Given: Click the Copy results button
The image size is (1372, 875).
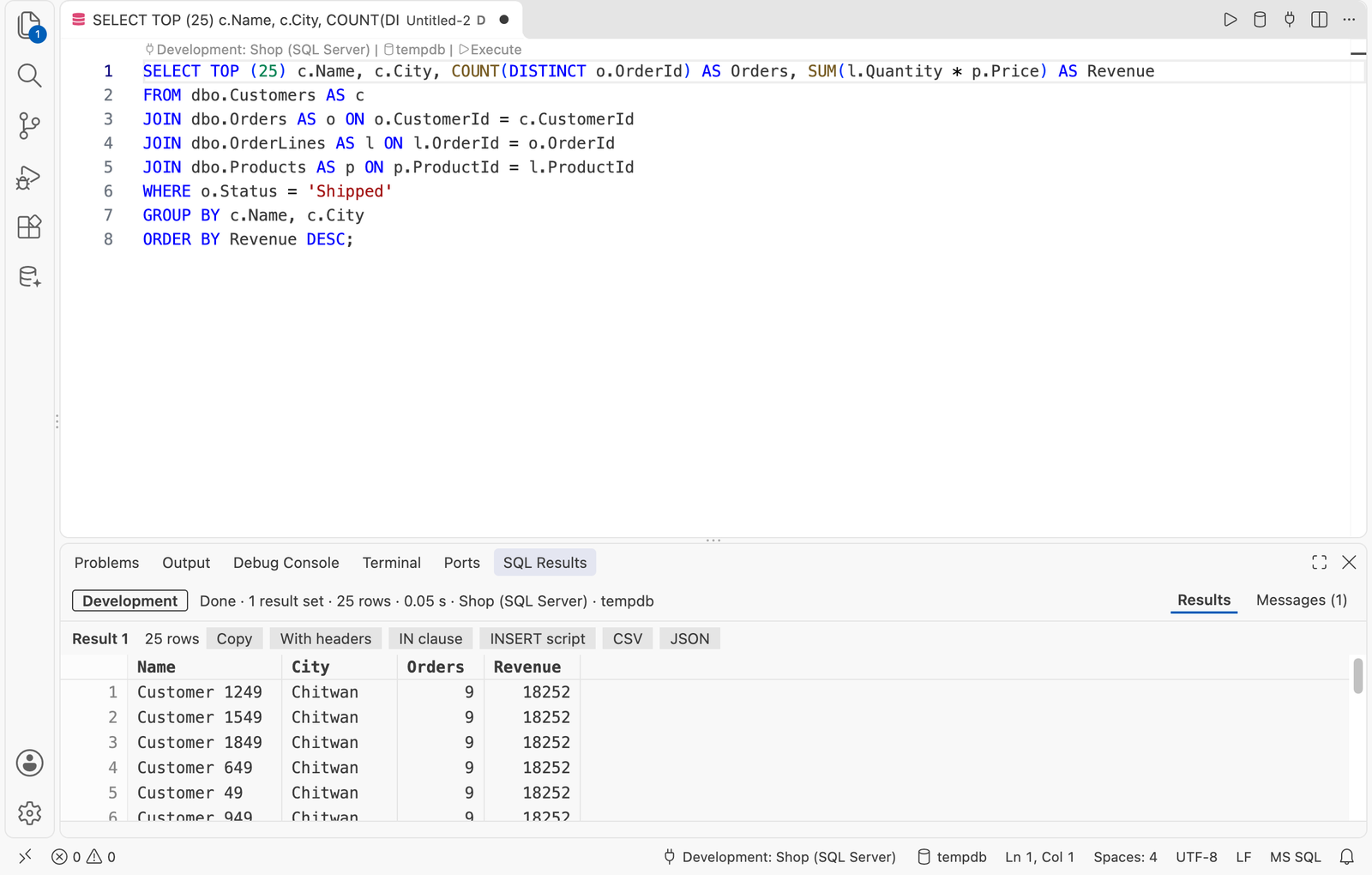Looking at the screenshot, I should pos(234,639).
